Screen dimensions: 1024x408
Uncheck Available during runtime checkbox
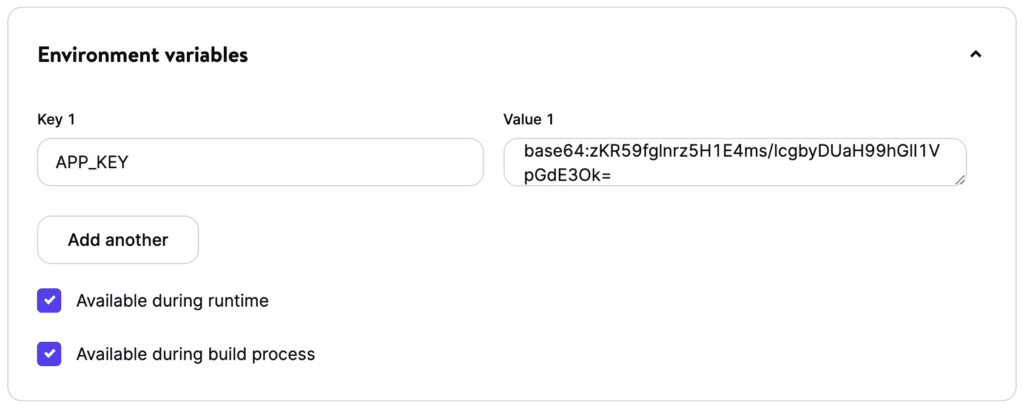49,300
